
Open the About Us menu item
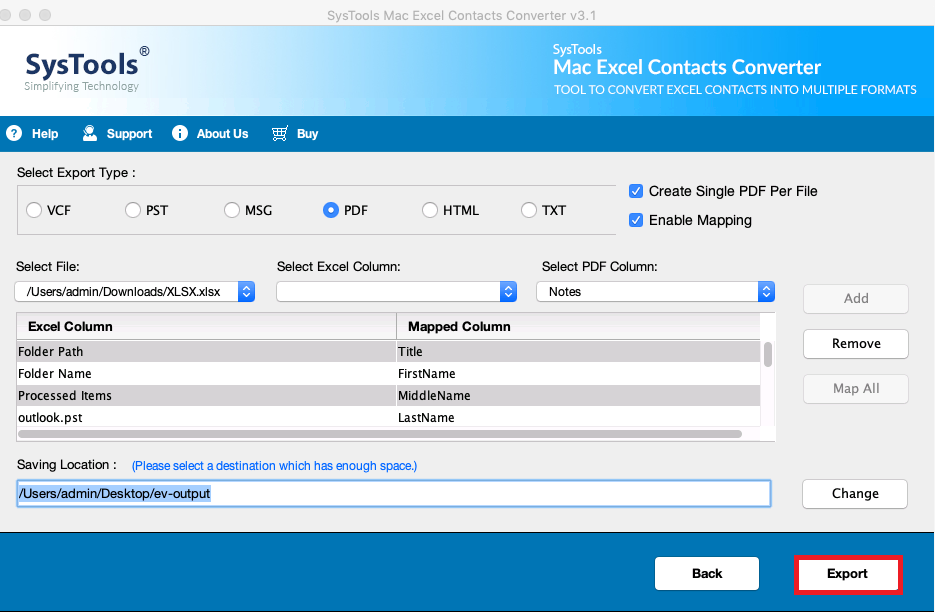[x=222, y=134]
